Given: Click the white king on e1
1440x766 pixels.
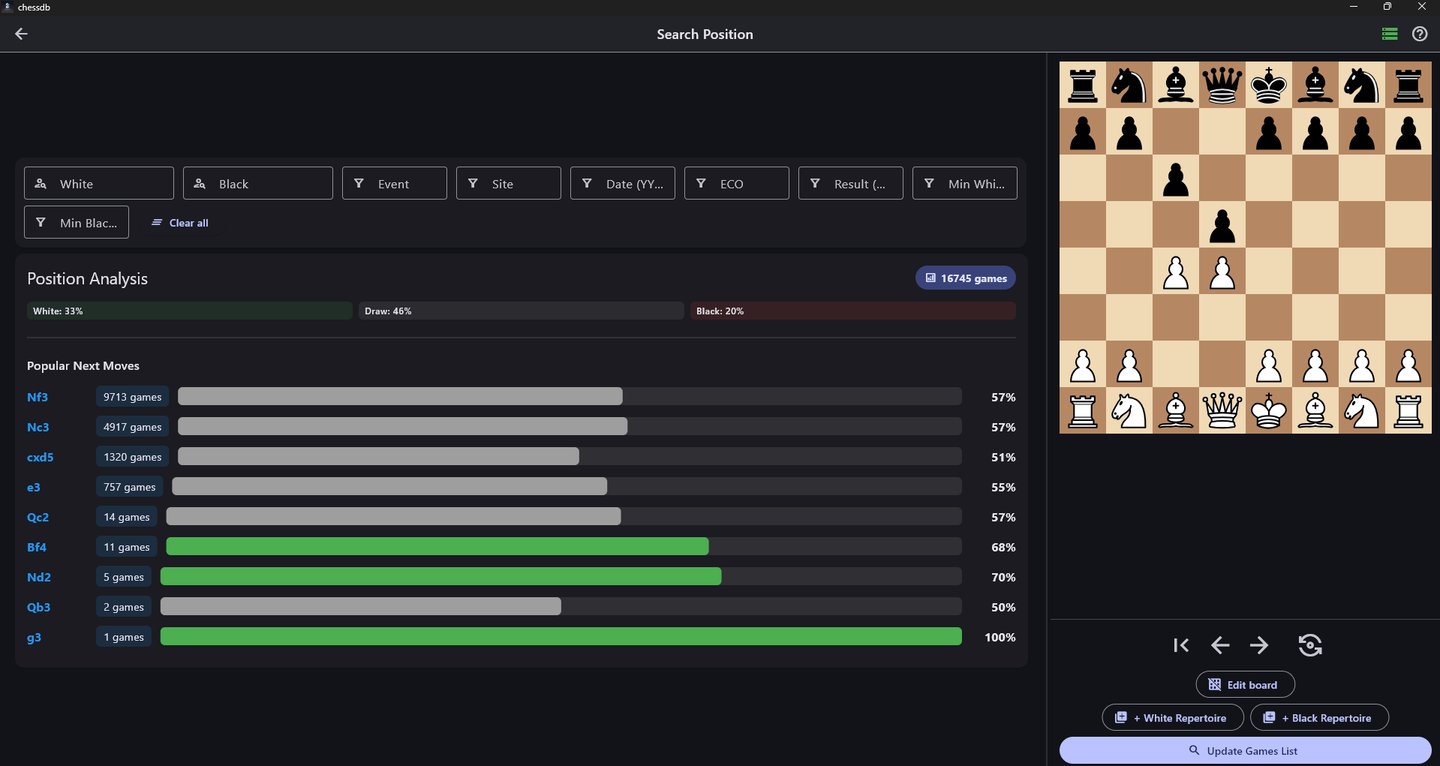Looking at the screenshot, I should click(1269, 410).
